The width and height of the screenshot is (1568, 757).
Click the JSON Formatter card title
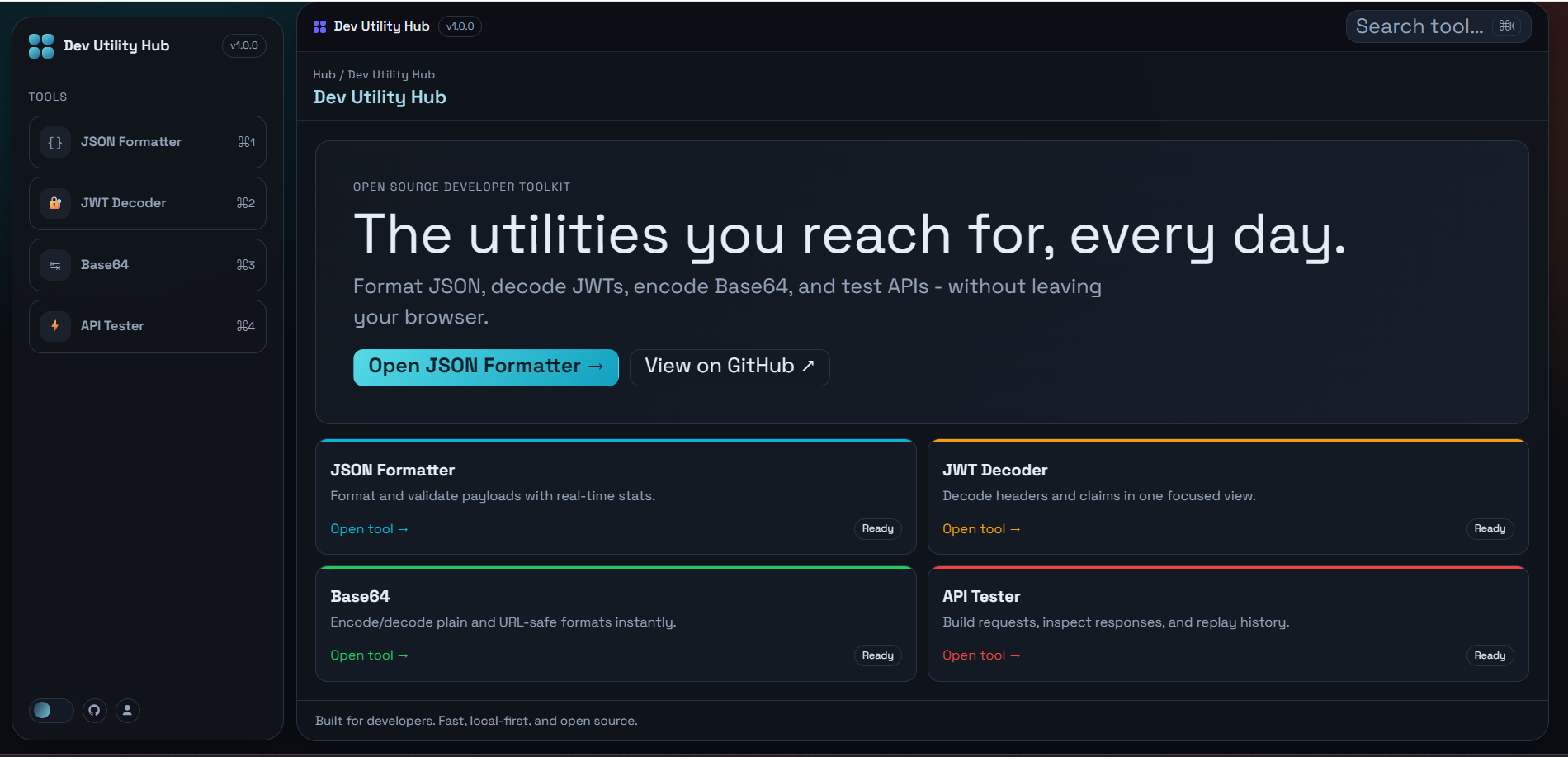point(392,471)
